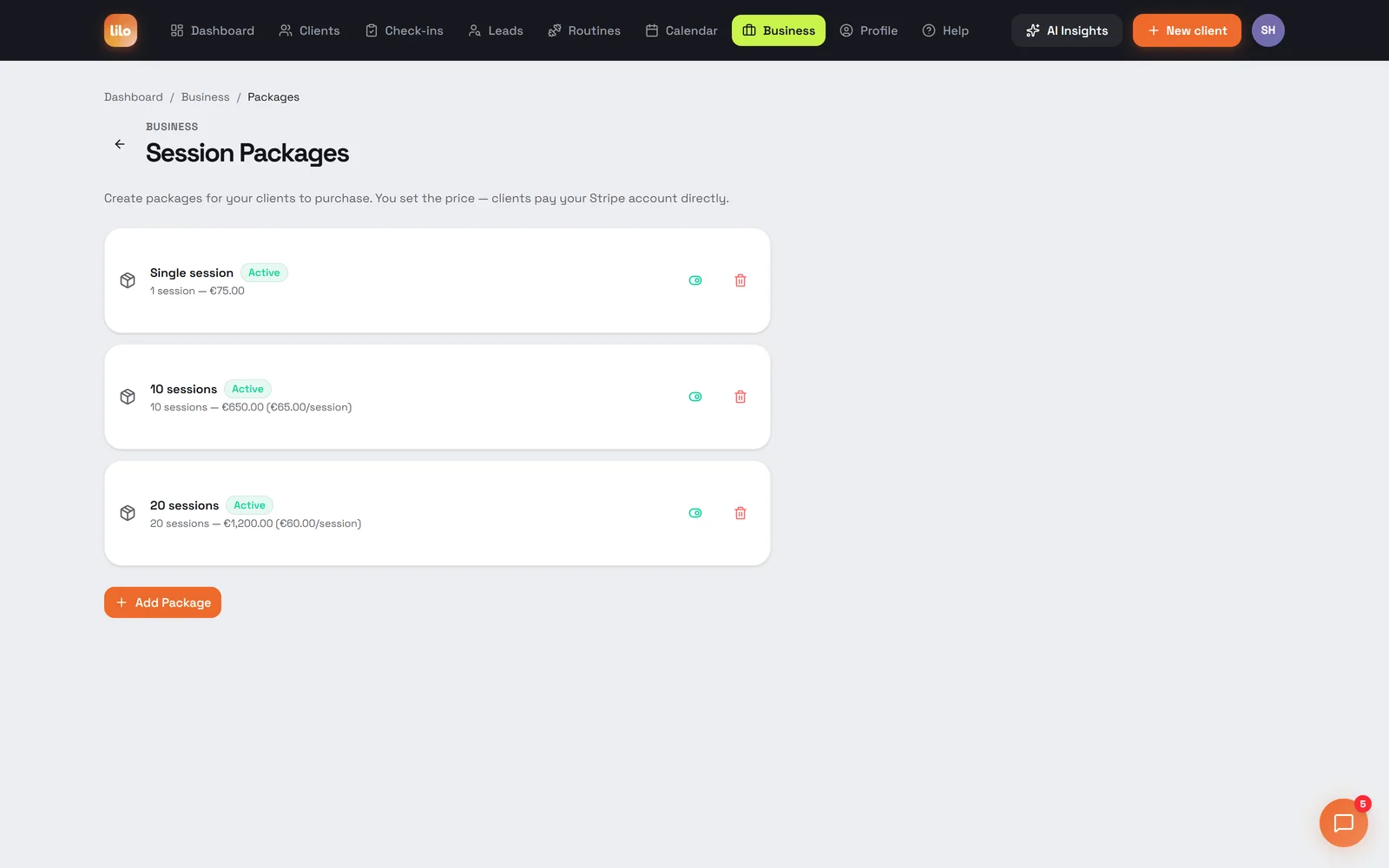Open the Clients nav item
Screen dimensions: 1389x868
(x=310, y=30)
